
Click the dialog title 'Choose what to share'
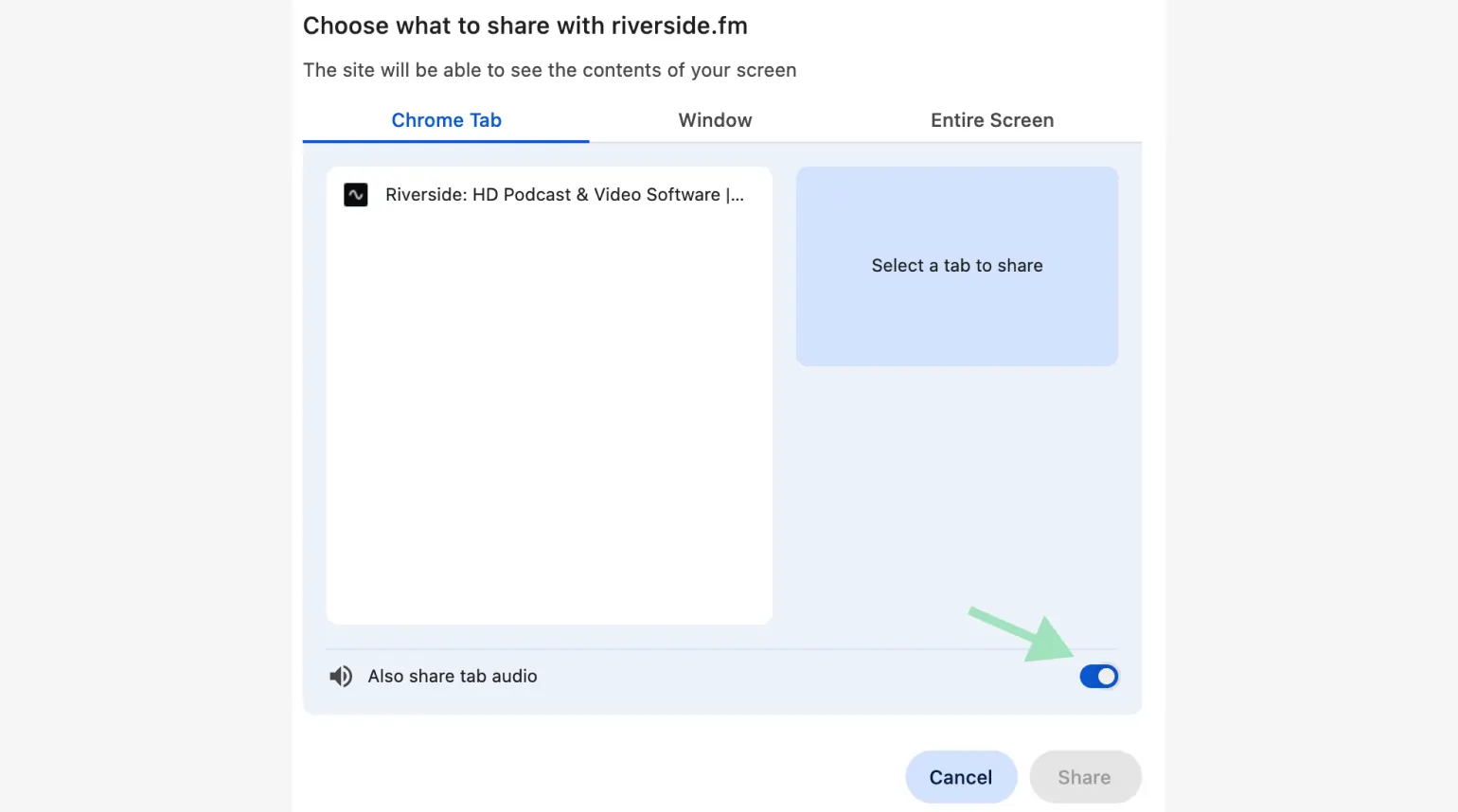click(x=525, y=26)
